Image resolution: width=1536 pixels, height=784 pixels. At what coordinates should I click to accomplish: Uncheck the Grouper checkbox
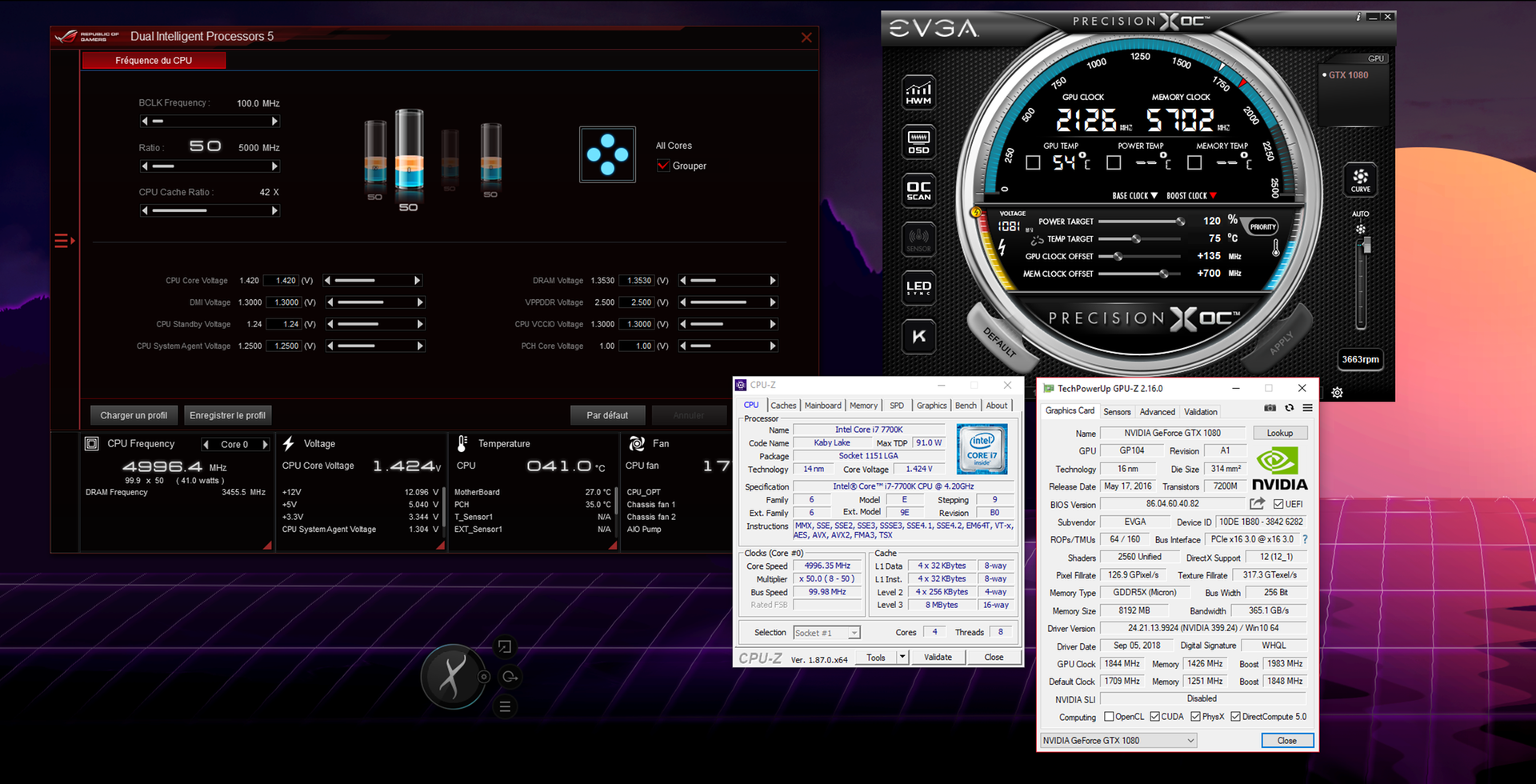pyautogui.click(x=662, y=166)
